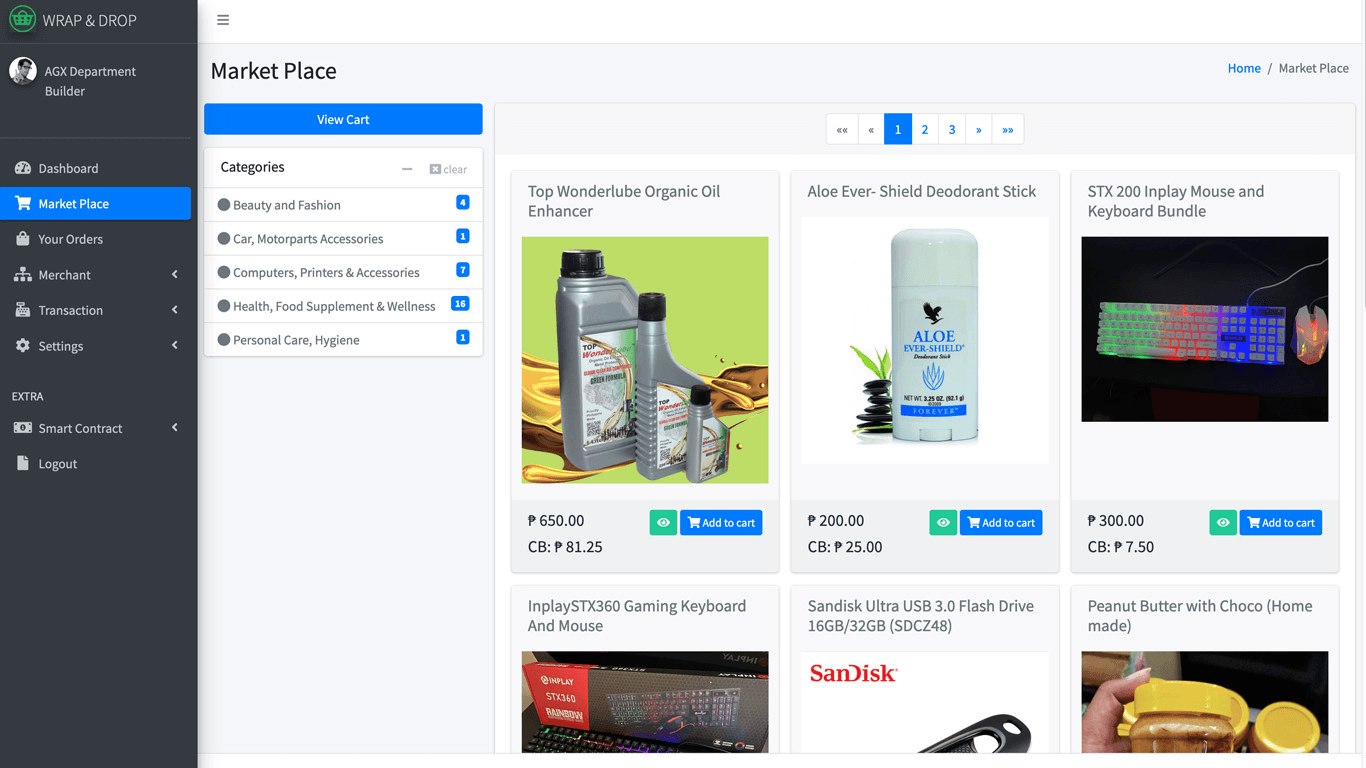Open Your Orders in the sidebar
This screenshot has width=1366, height=768.
(x=70, y=239)
